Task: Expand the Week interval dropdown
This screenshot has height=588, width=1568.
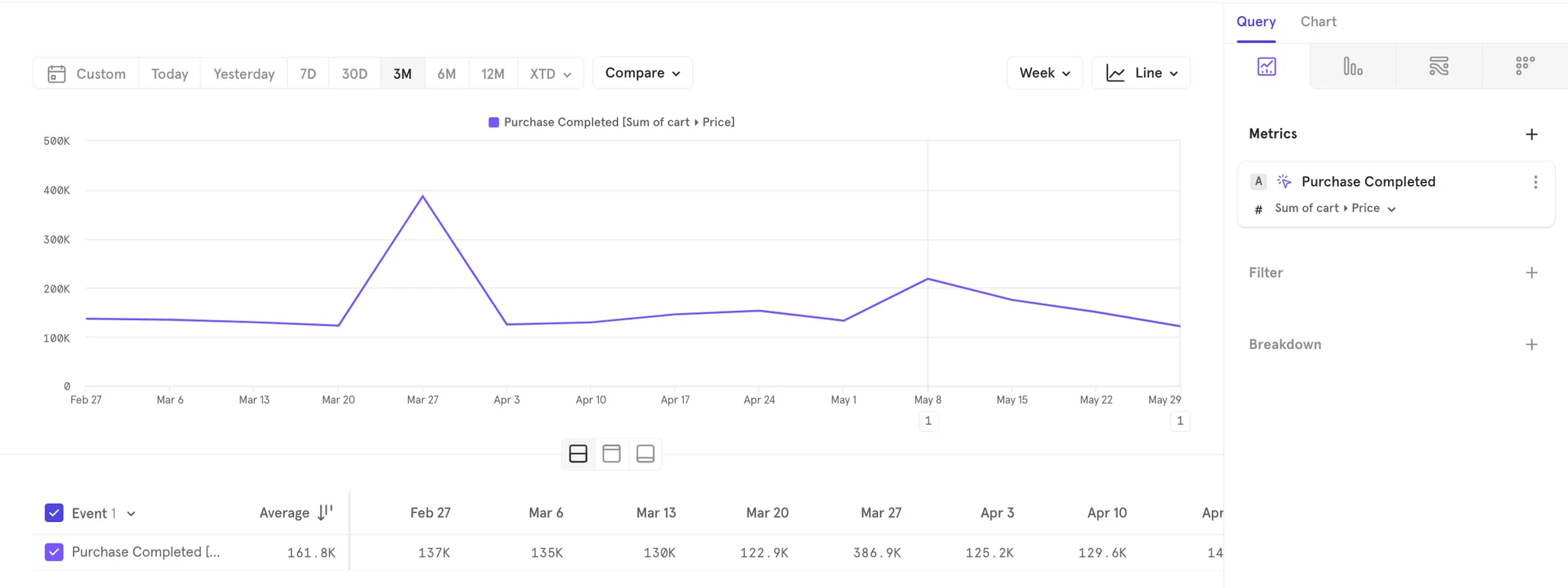Action: [x=1044, y=73]
